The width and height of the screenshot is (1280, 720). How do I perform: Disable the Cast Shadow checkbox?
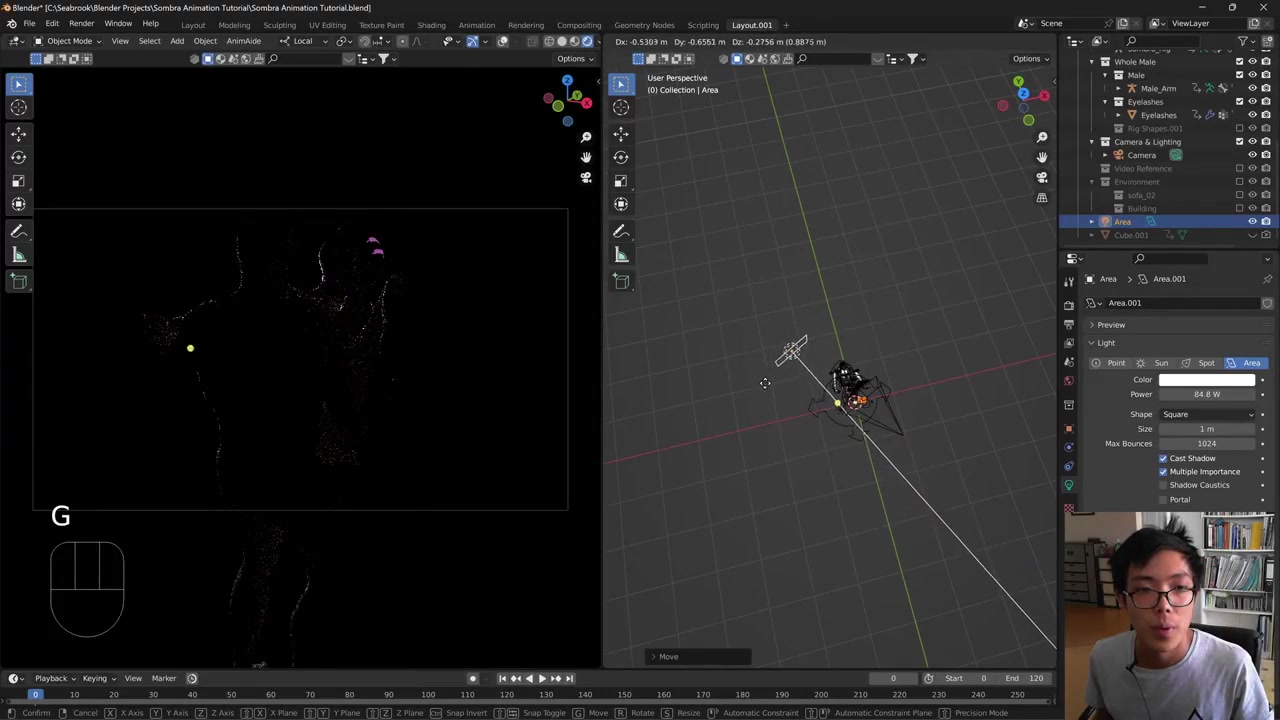[1163, 458]
